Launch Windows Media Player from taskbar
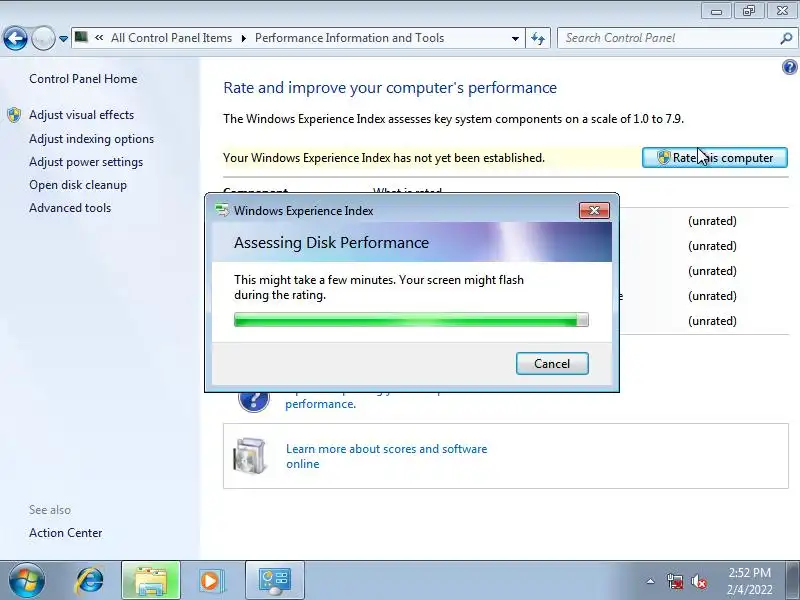The image size is (800, 600). click(x=211, y=581)
